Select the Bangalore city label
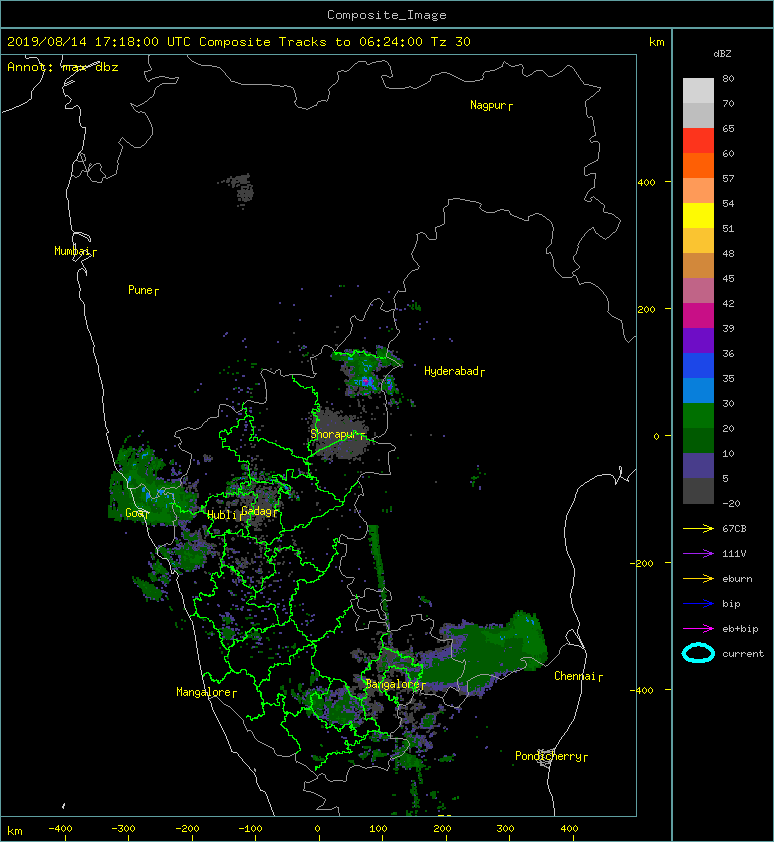The image size is (774, 842). (393, 684)
